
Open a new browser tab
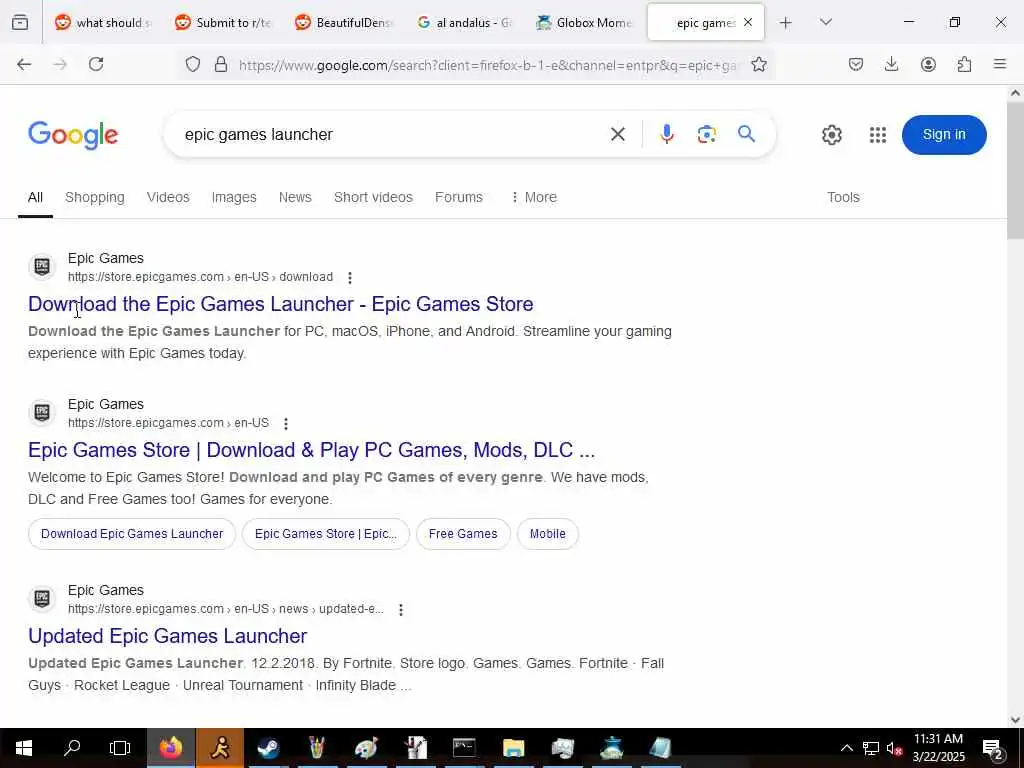point(785,23)
